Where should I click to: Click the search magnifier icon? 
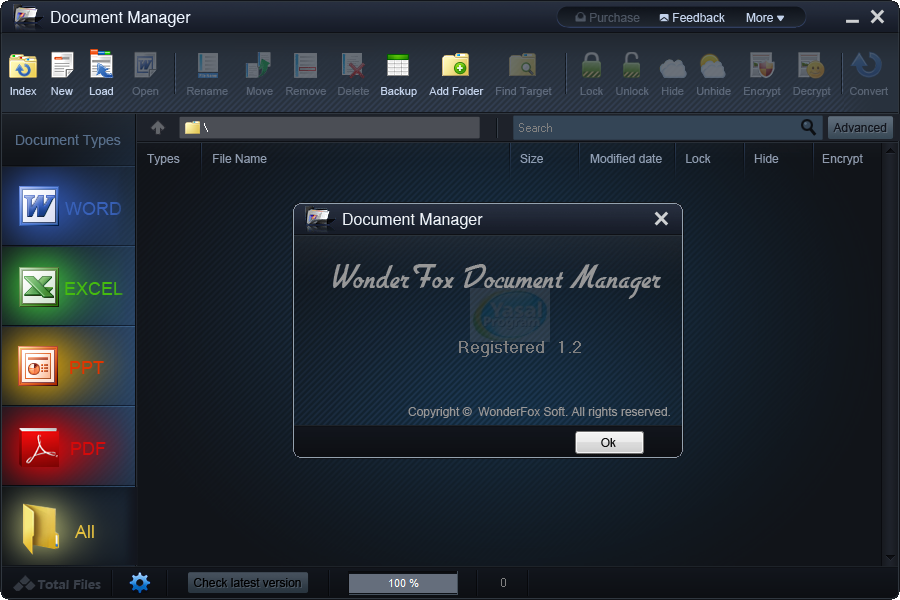(x=809, y=128)
